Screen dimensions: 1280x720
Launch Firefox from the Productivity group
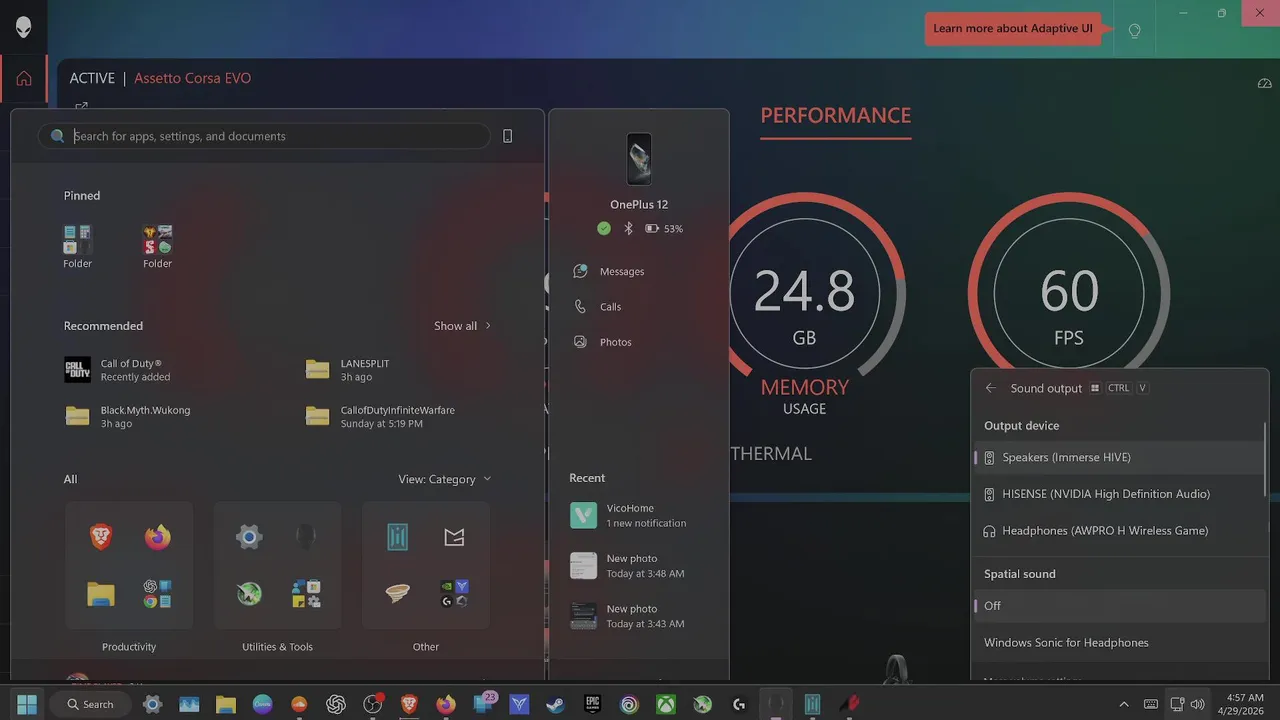coord(157,538)
